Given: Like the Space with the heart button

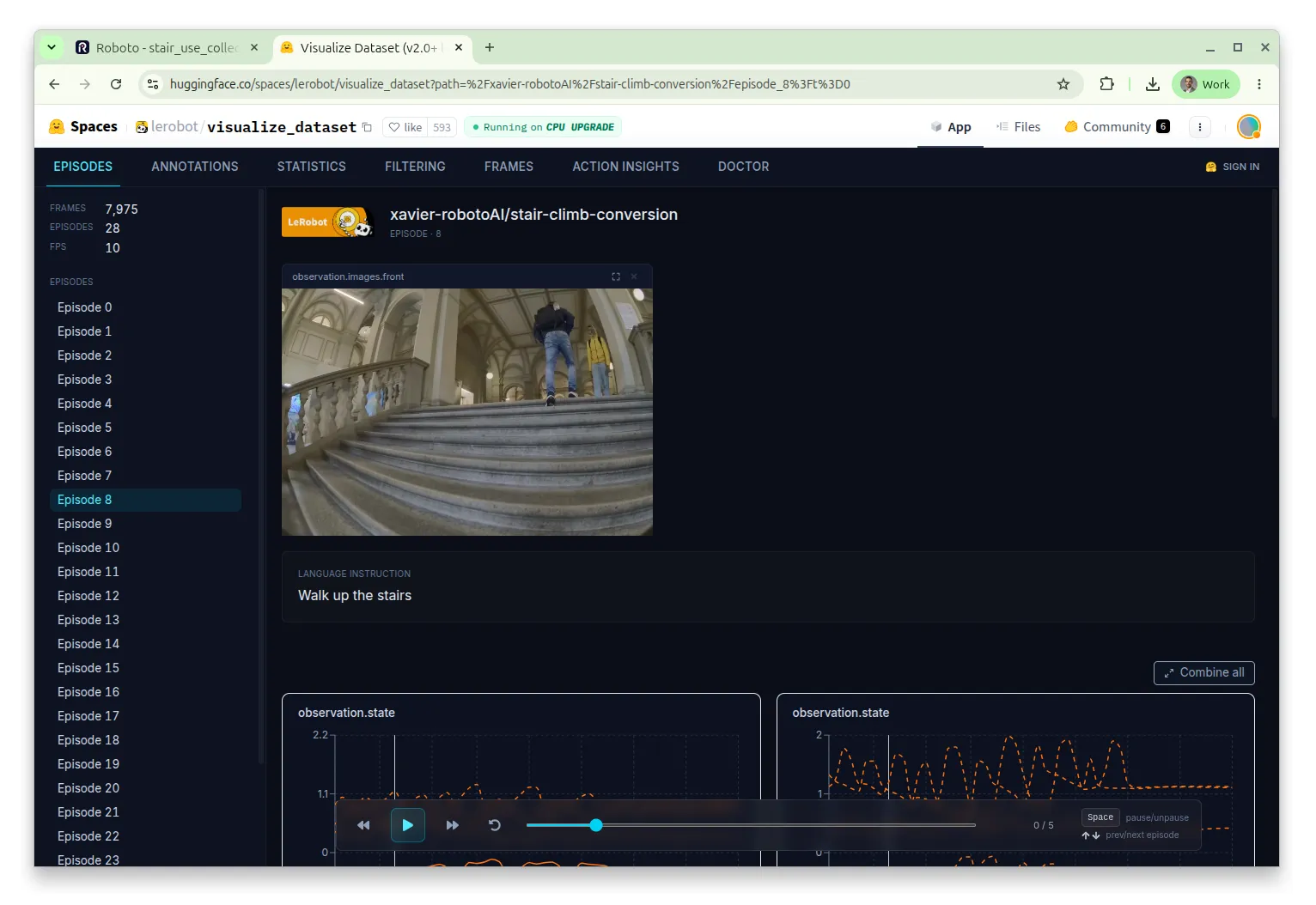Looking at the screenshot, I should (405, 127).
